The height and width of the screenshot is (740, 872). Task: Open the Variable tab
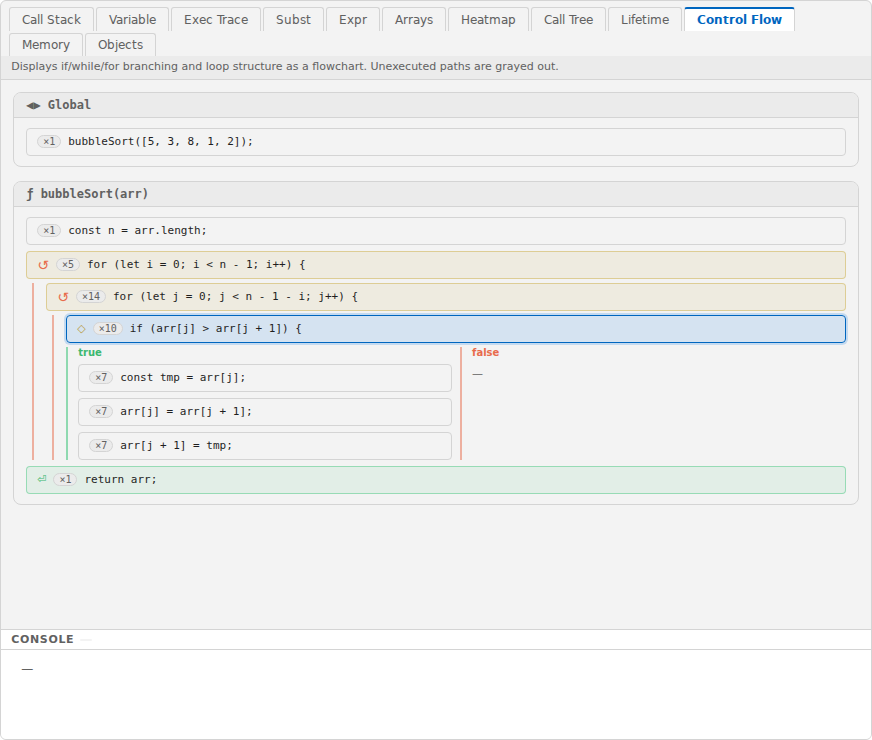coord(132,19)
